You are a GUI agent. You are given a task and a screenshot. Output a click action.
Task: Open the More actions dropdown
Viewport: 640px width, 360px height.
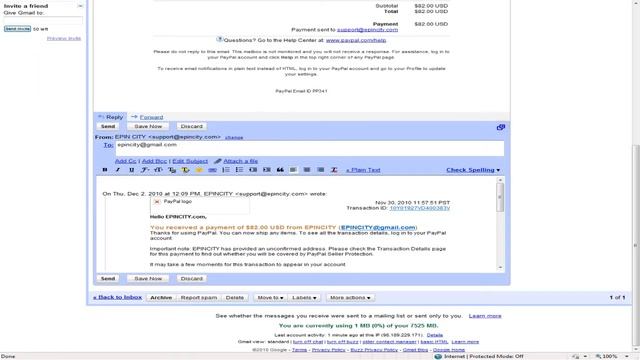coord(350,298)
